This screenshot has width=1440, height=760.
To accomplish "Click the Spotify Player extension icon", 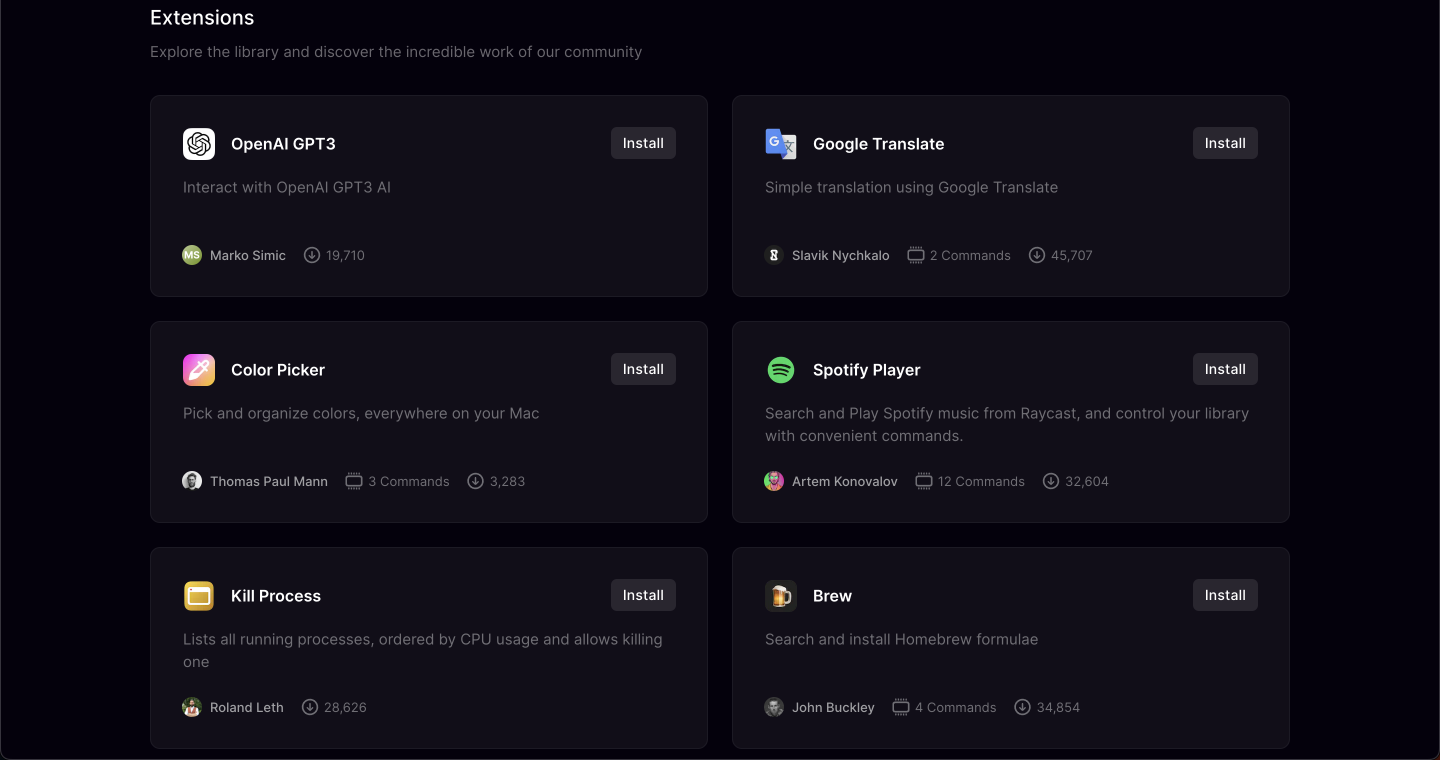I will (x=781, y=369).
